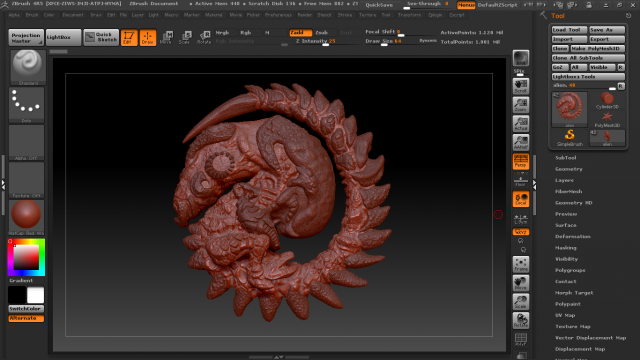Toggle the Zadd mode

[301, 32]
